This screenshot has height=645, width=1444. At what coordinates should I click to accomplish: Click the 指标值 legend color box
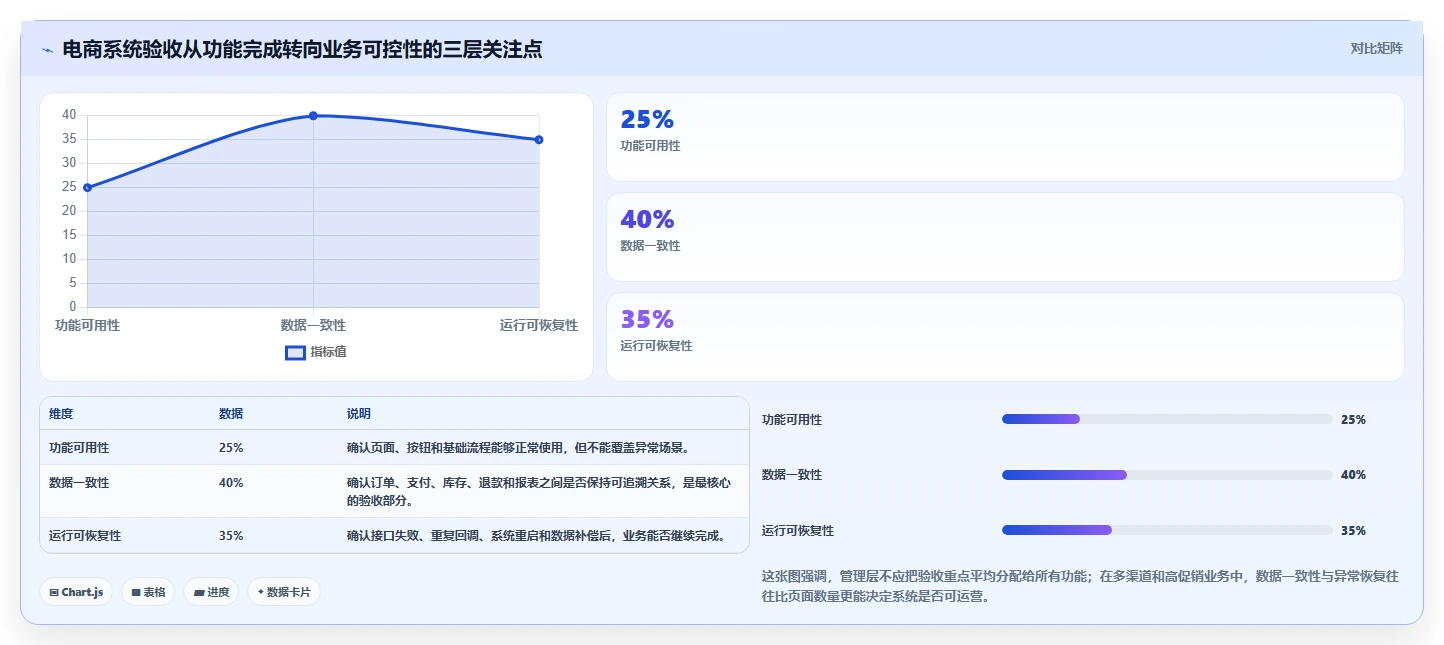coord(295,352)
